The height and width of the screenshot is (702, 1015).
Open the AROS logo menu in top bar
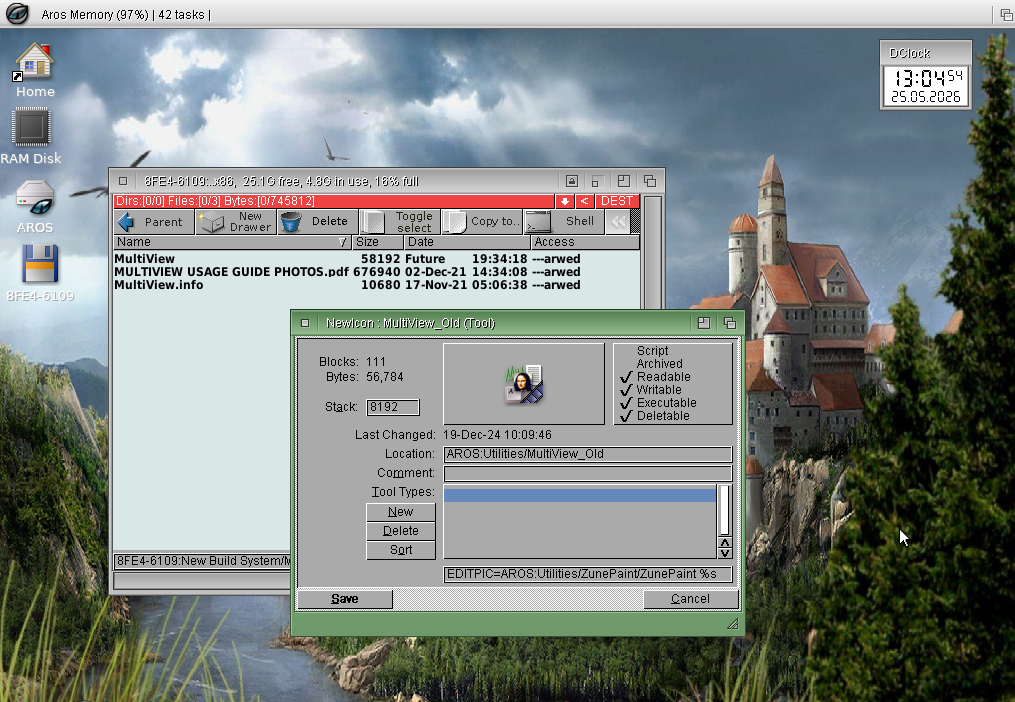tap(17, 14)
